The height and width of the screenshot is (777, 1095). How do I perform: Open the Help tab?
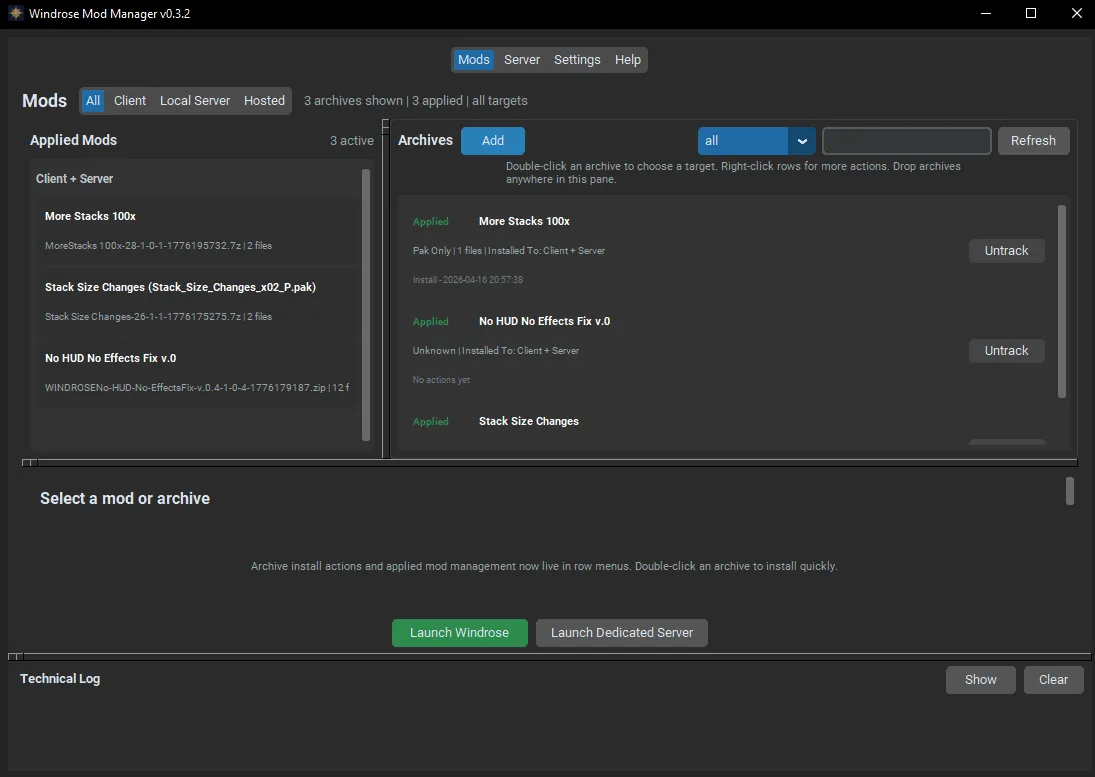628,59
